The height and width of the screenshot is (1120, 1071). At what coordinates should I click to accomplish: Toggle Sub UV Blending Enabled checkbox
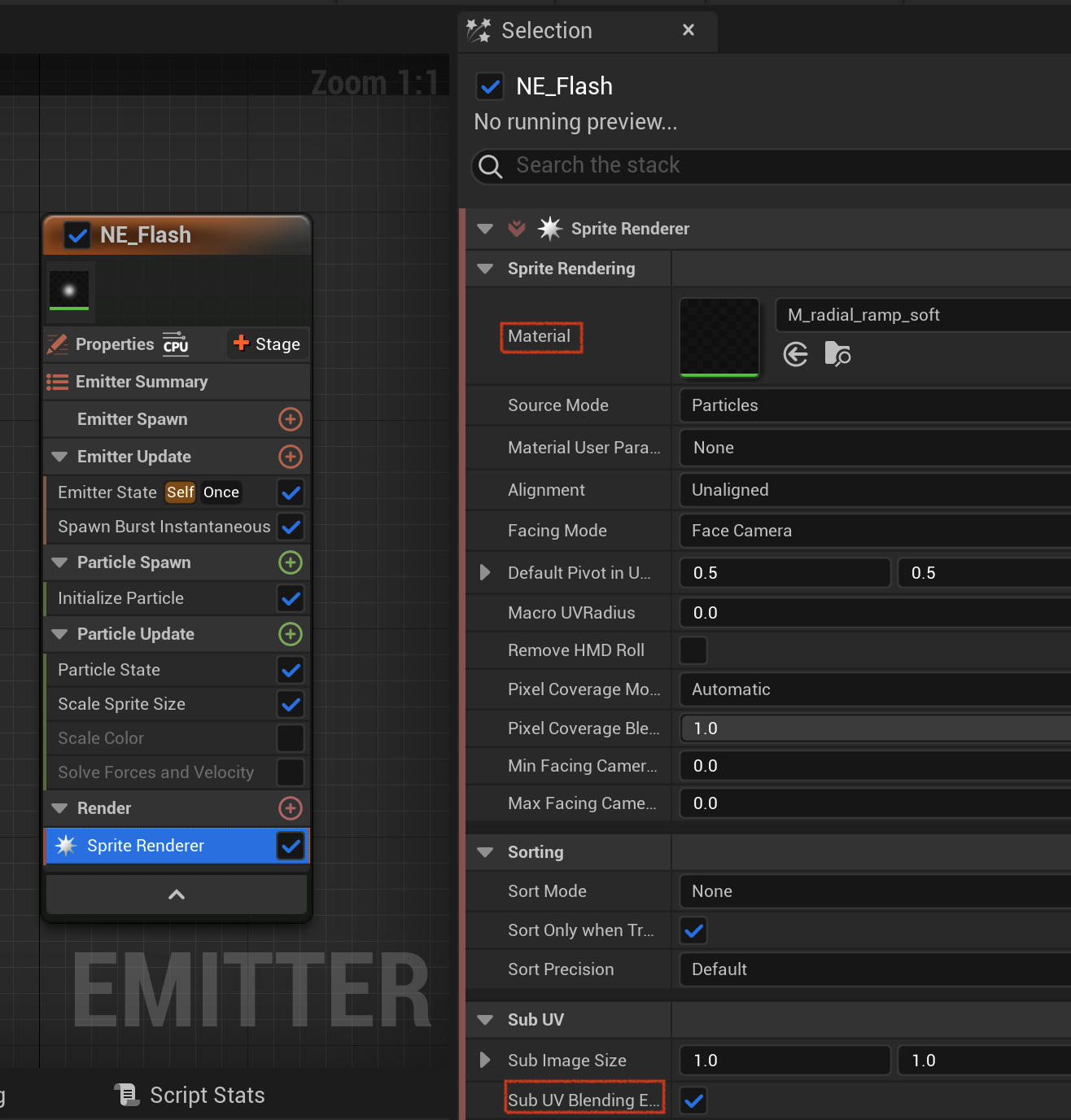[693, 1100]
